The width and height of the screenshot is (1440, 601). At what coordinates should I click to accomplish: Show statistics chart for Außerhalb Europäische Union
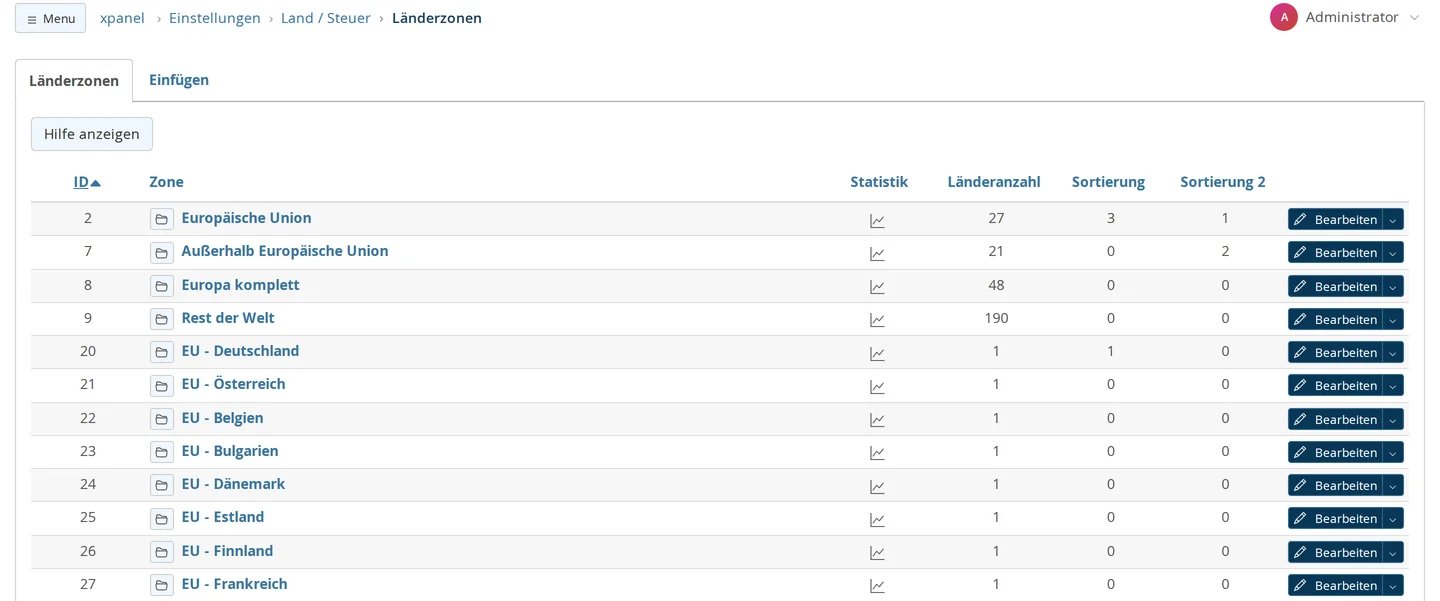(x=877, y=253)
